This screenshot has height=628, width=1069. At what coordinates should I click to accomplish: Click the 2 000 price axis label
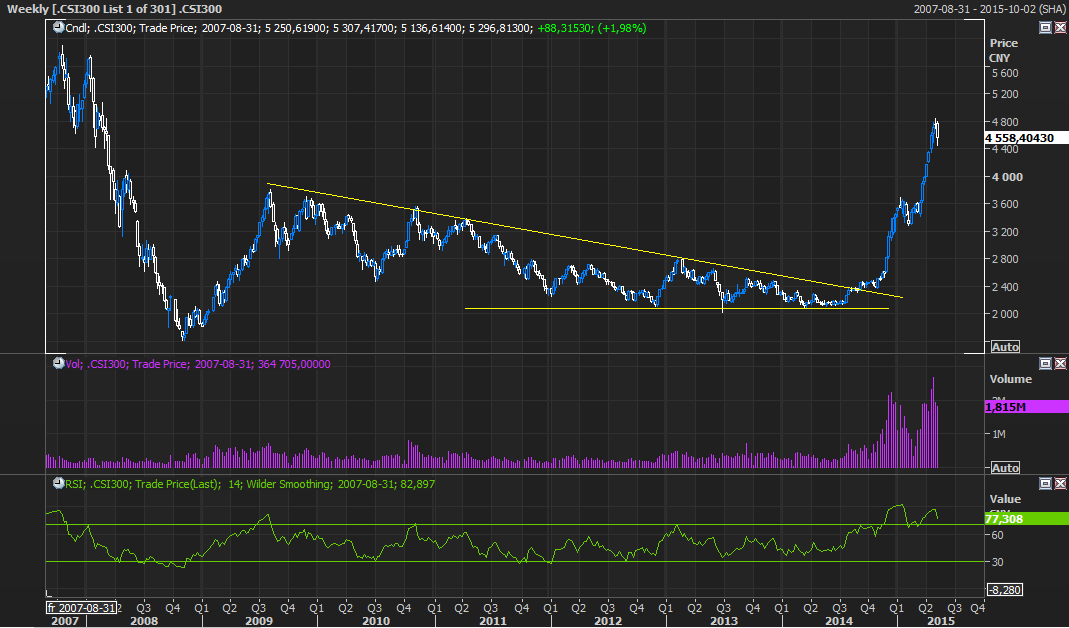(1004, 314)
